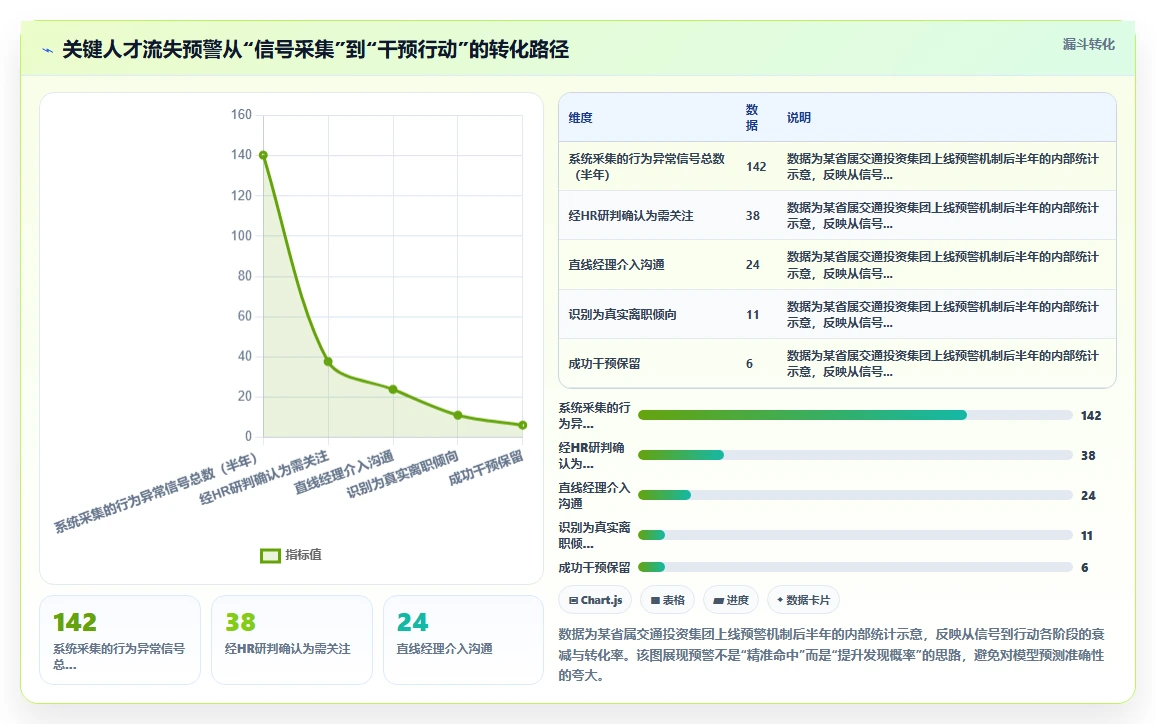Click progress label 经HR研判确认为...
1156x724 pixels.
591,456
